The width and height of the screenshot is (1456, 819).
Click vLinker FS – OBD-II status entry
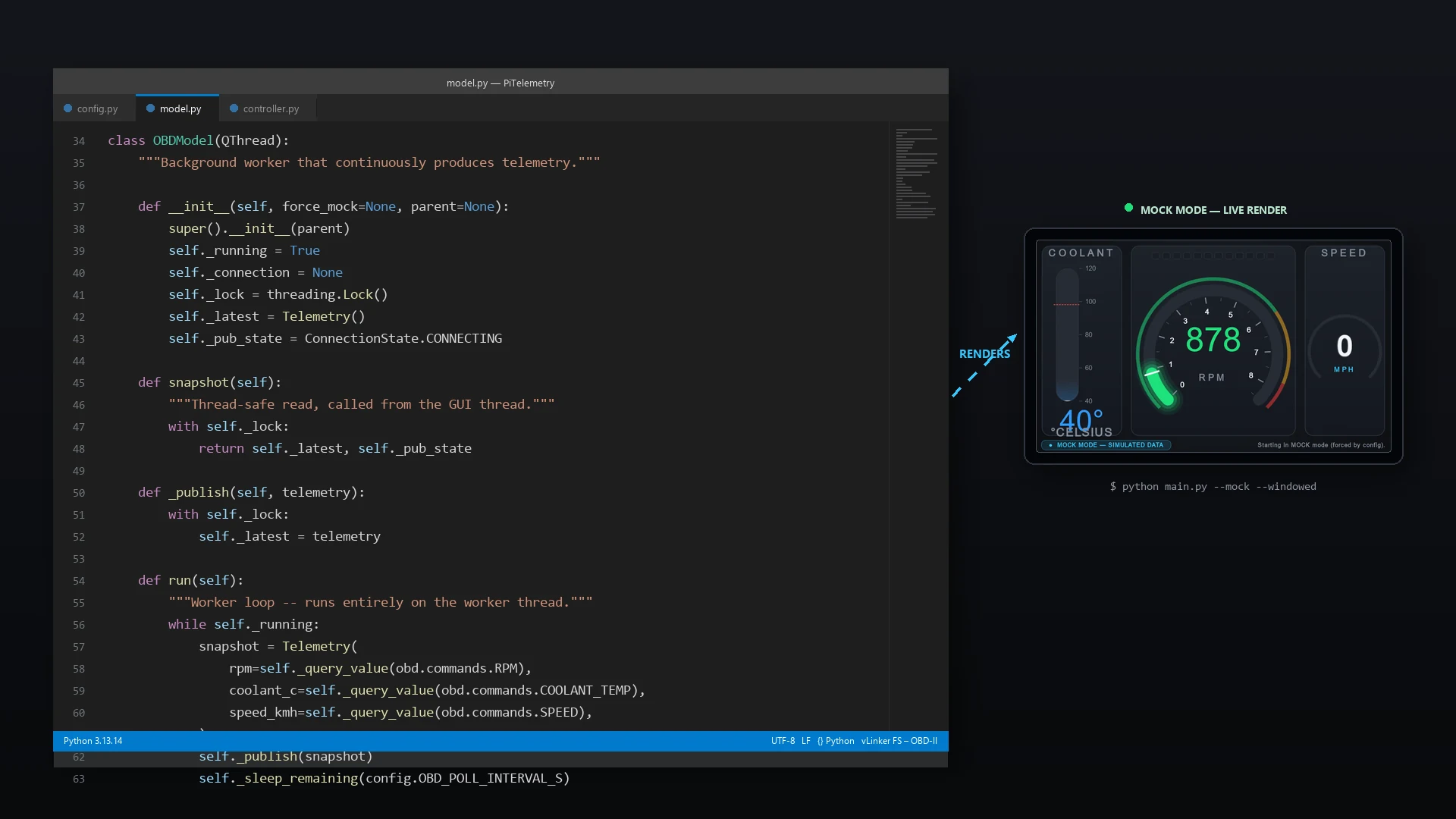click(x=899, y=741)
